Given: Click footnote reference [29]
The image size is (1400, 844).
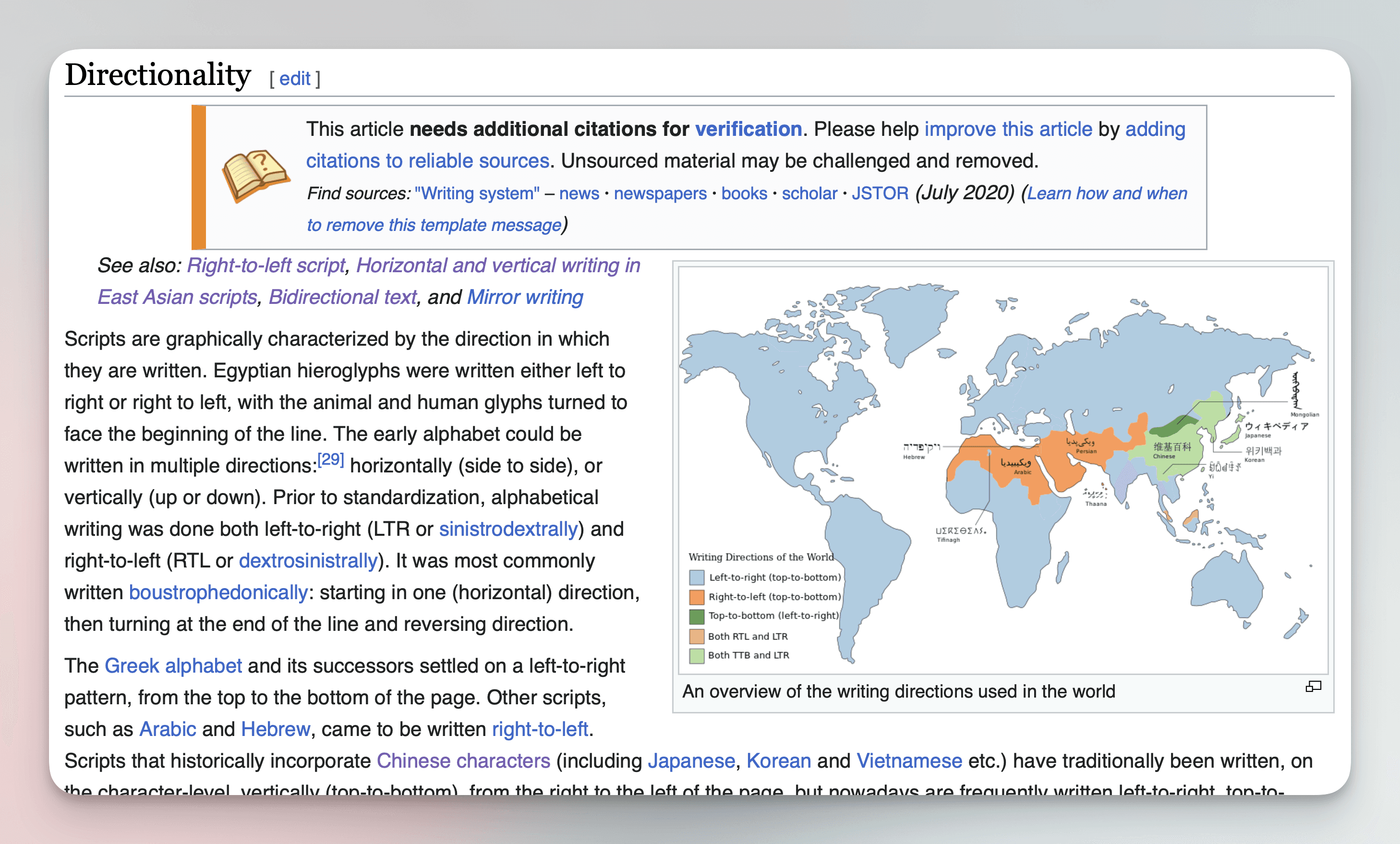Looking at the screenshot, I should [330, 459].
